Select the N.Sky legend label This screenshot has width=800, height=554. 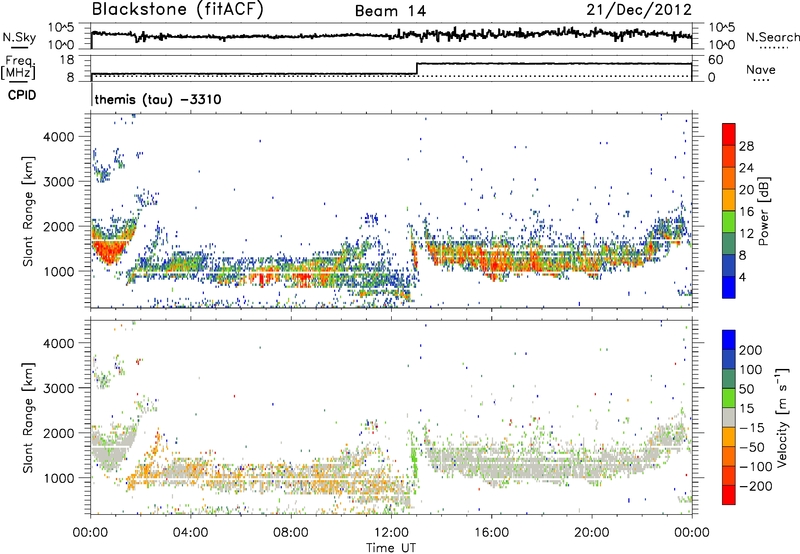pos(19,37)
